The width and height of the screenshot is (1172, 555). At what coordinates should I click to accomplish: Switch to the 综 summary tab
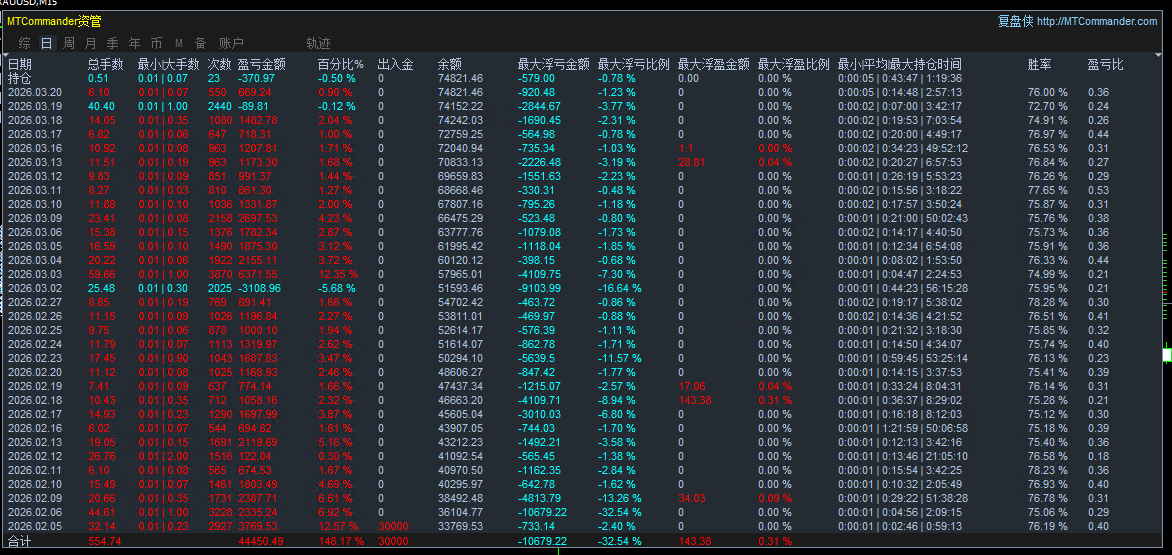(25, 43)
